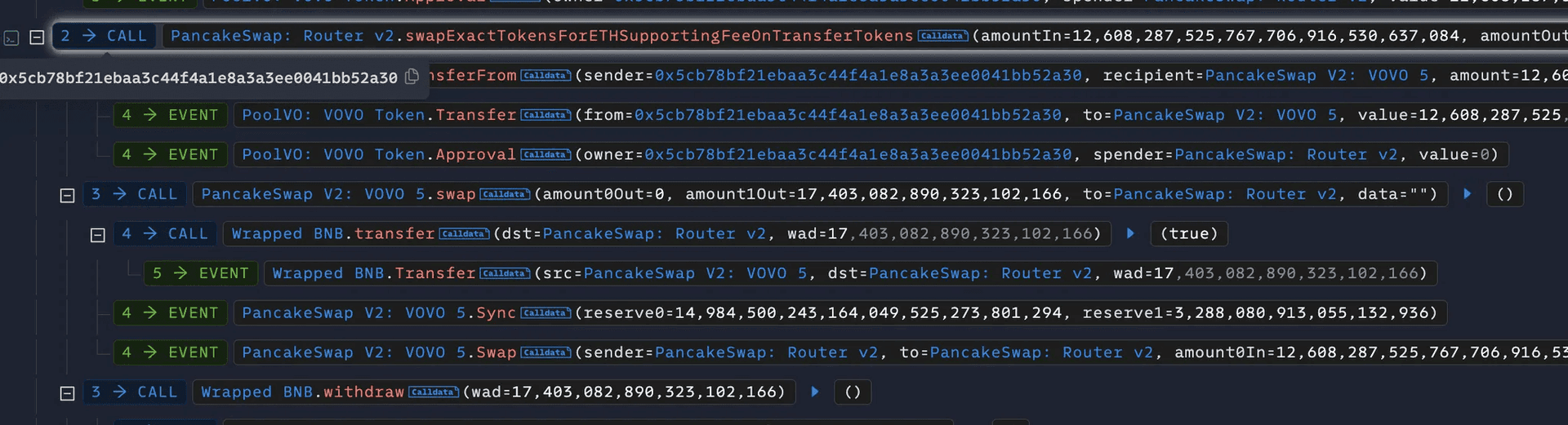
Task: Collapse the Wrapped BNB.transfer call node
Action: click(x=98, y=235)
